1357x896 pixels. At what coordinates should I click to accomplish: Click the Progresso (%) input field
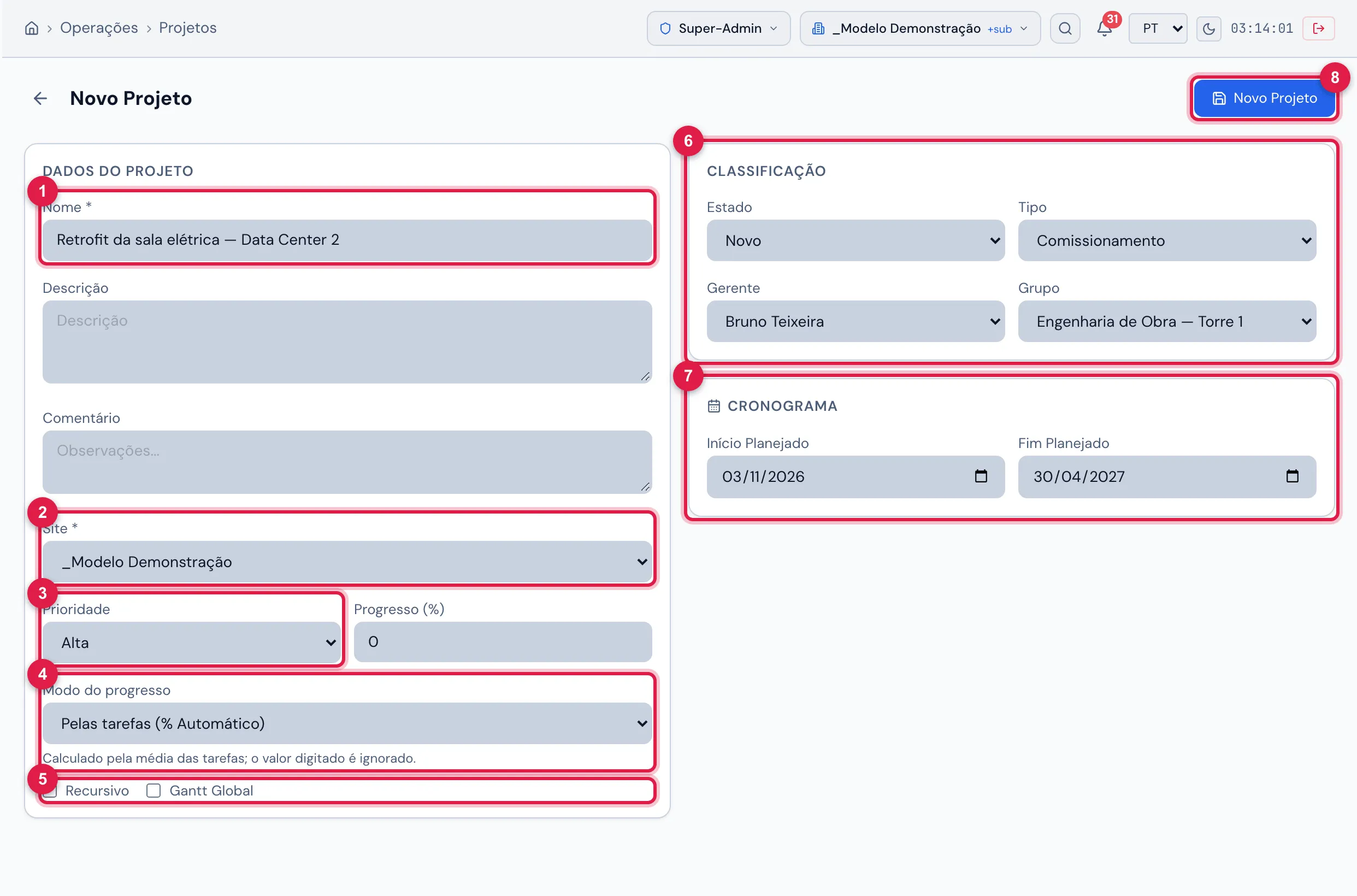pos(502,642)
